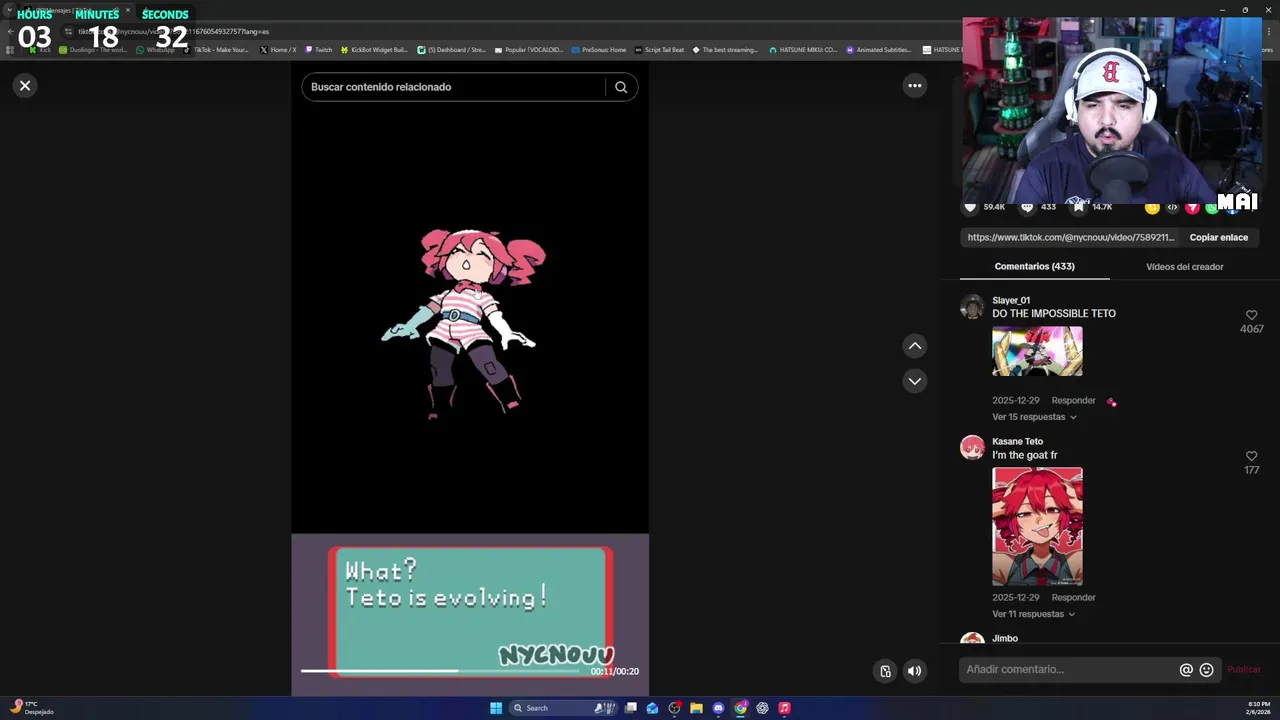
Task: Open the clock showing 8:10 PM
Action: point(1258,708)
